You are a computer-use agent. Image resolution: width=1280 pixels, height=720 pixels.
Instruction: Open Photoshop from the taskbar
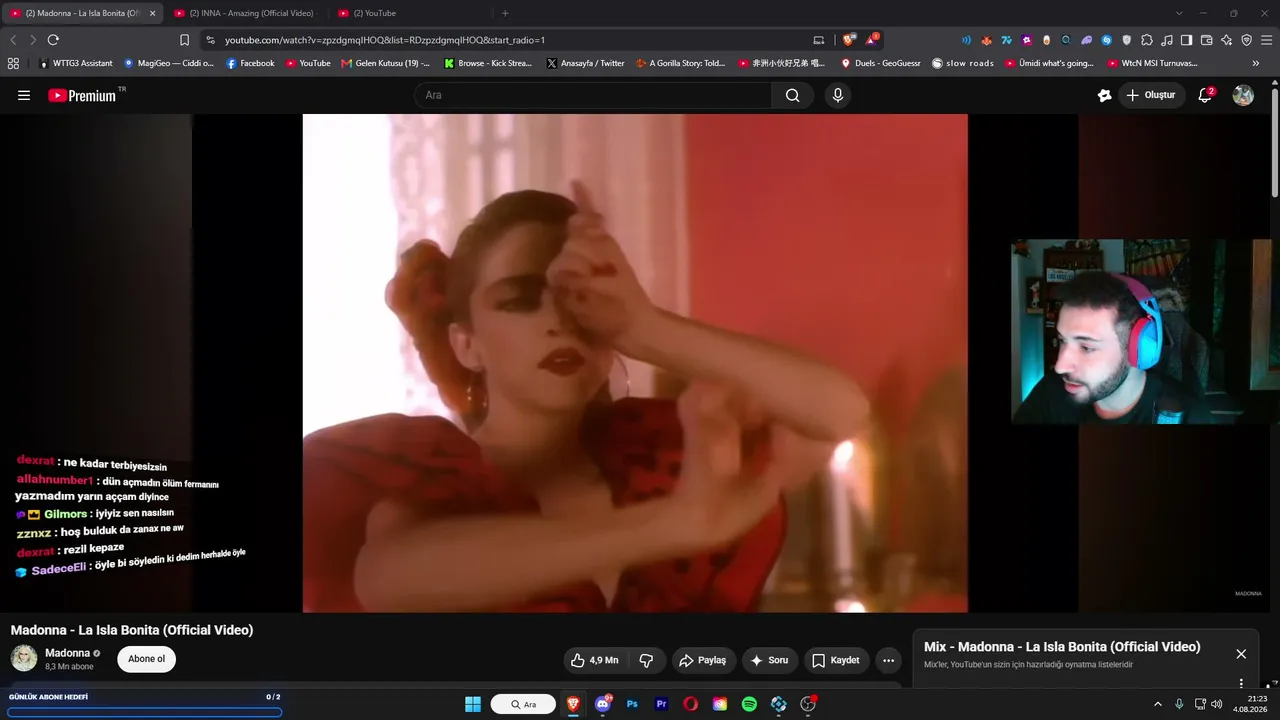[632, 704]
